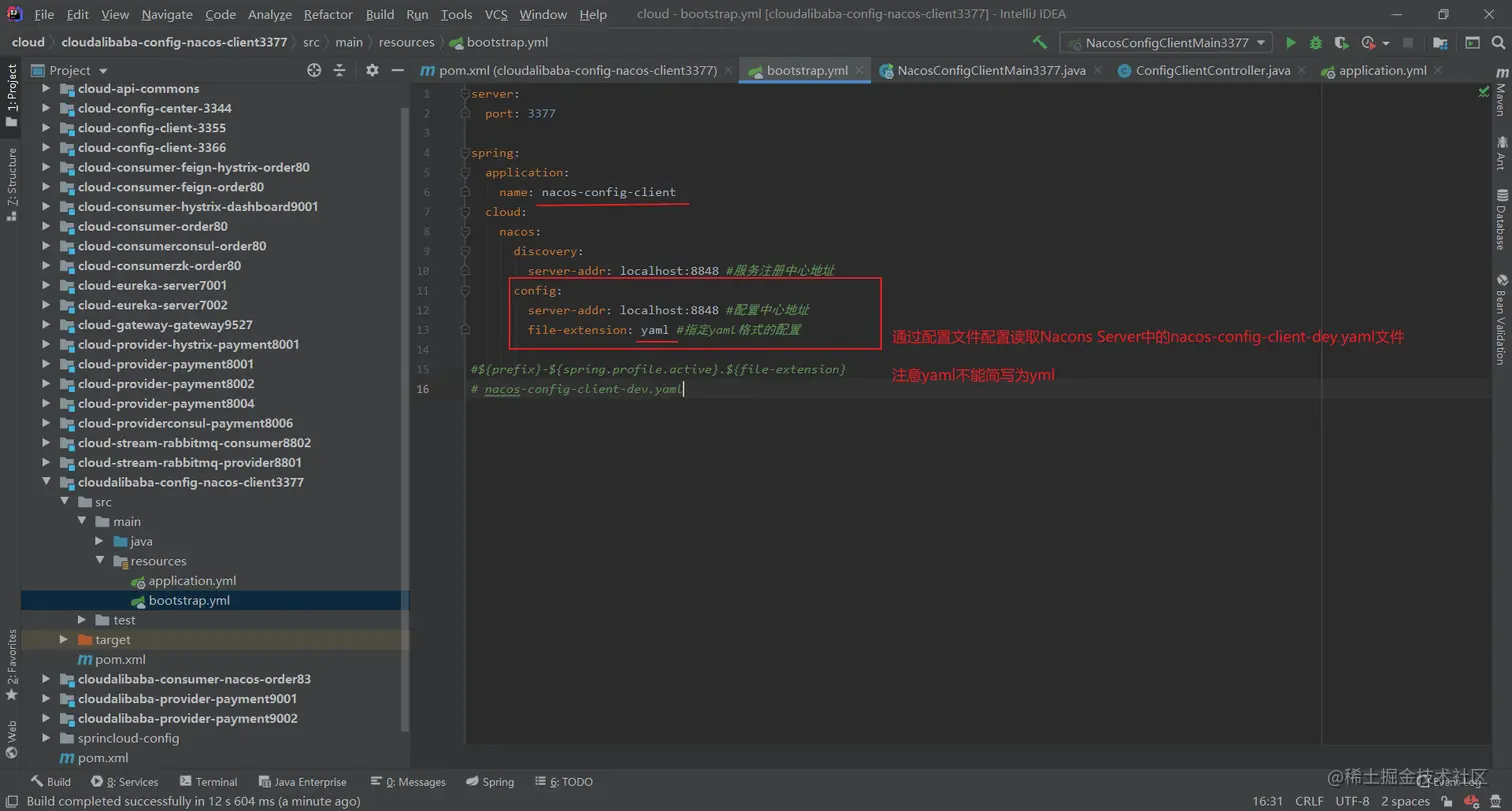Toggle the Z: Structure tool window button
1512x811 pixels.
click(x=11, y=184)
